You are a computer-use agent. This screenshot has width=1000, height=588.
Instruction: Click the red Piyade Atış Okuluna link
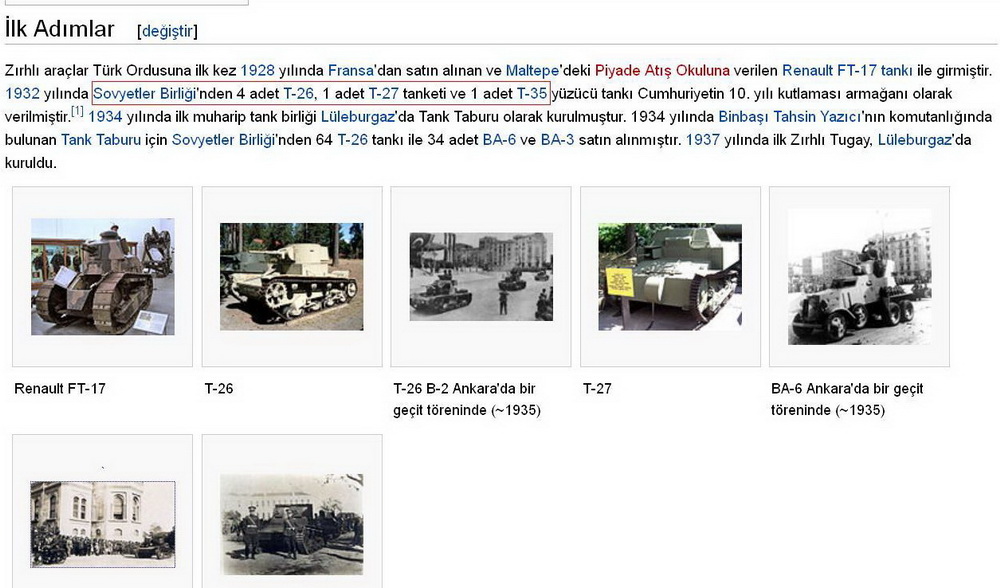coord(662,71)
